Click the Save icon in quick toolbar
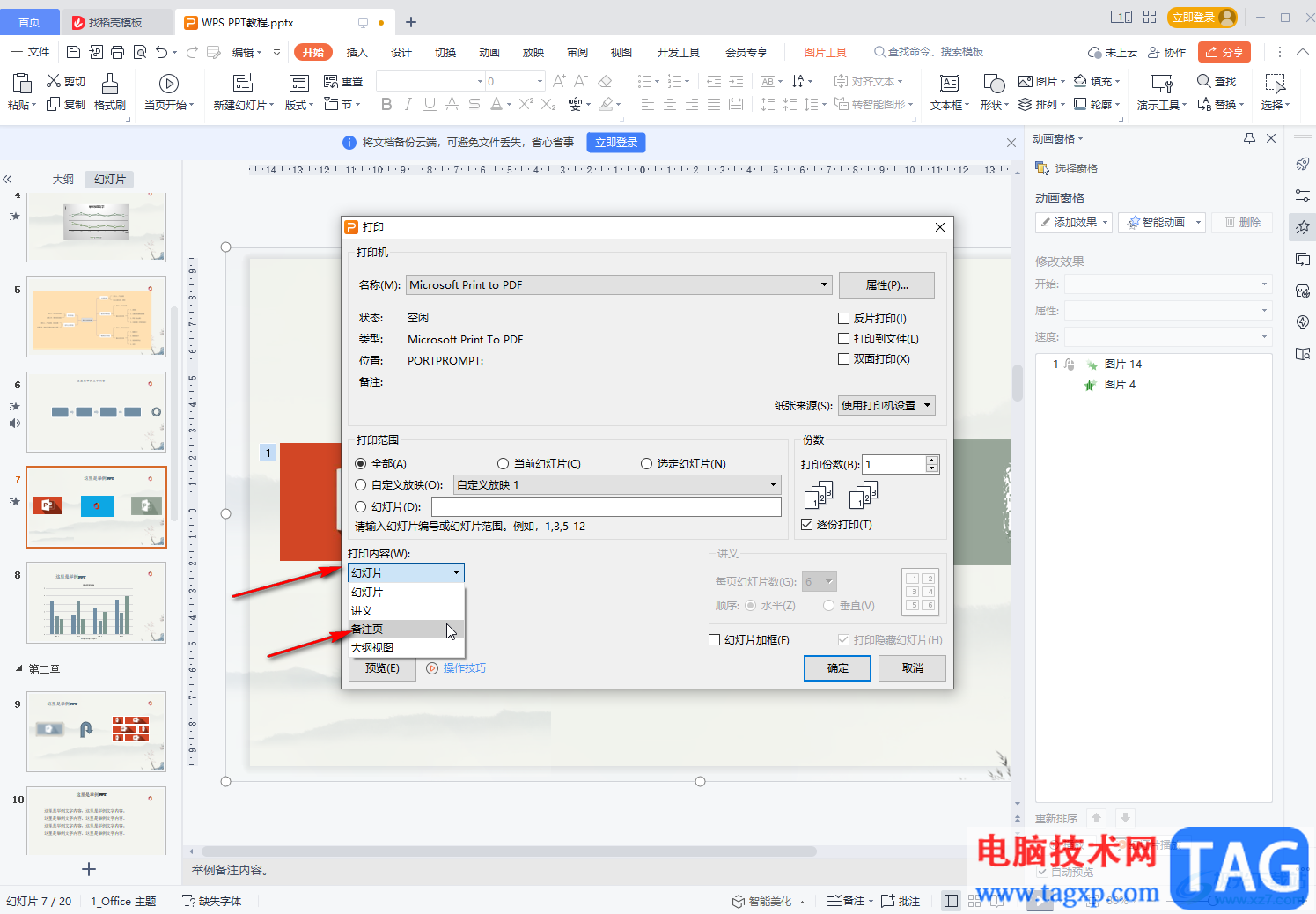Viewport: 1316px width, 914px height. pos(74,52)
